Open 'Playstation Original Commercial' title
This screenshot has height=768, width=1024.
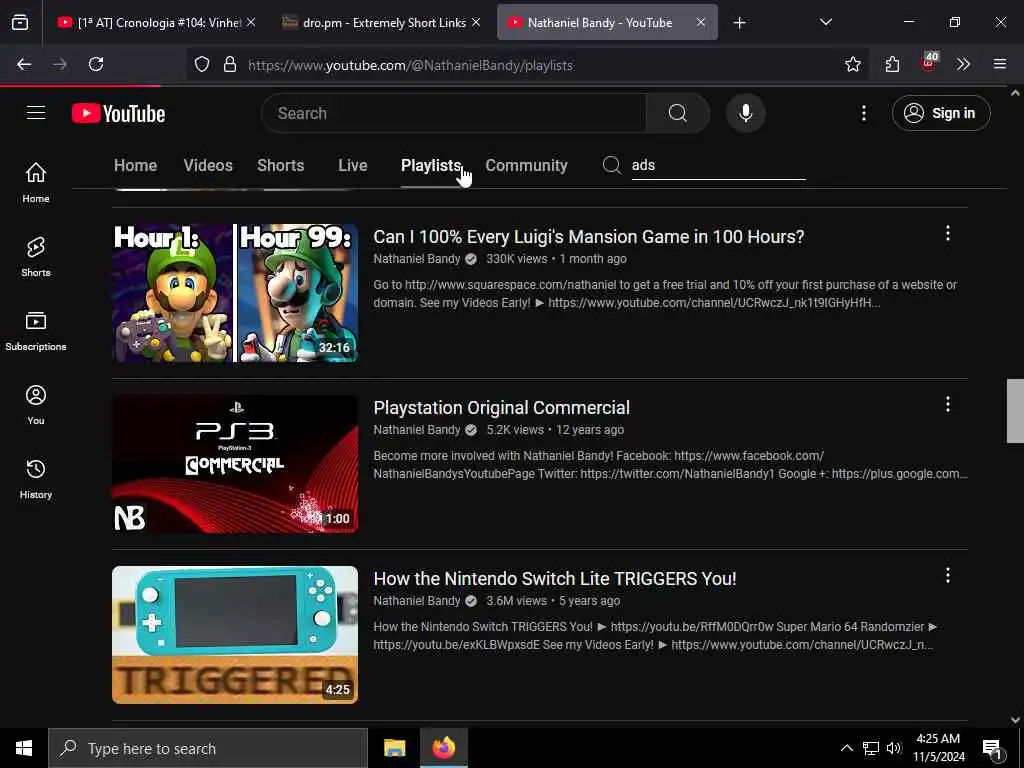(502, 408)
